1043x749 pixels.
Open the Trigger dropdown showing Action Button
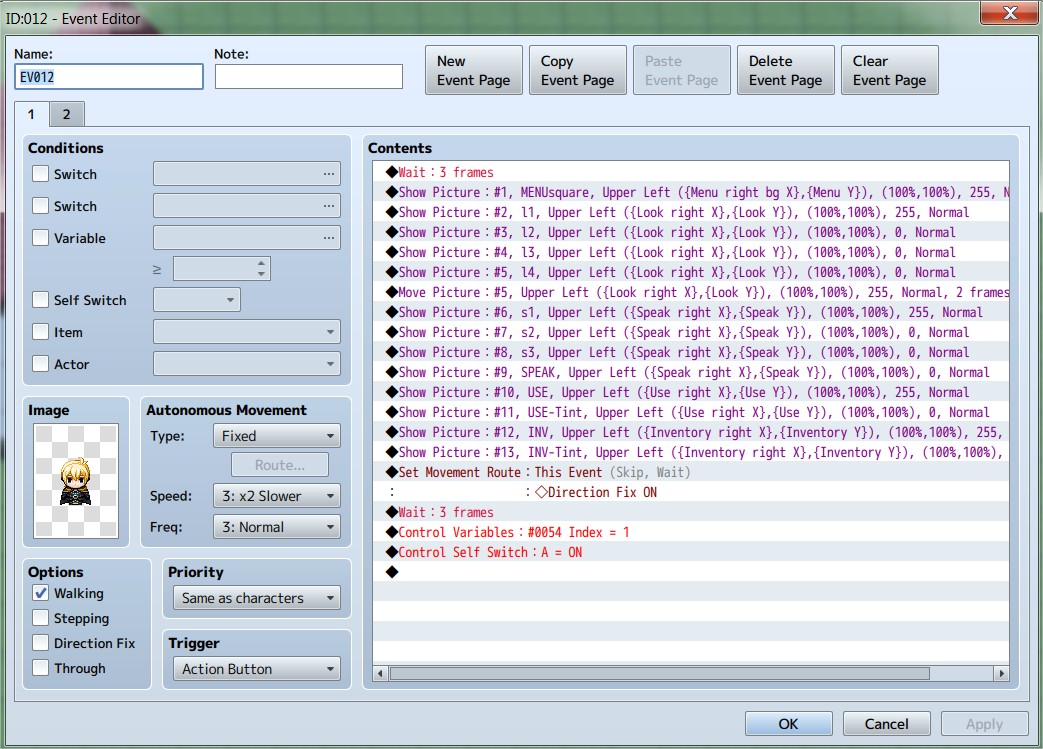point(257,669)
